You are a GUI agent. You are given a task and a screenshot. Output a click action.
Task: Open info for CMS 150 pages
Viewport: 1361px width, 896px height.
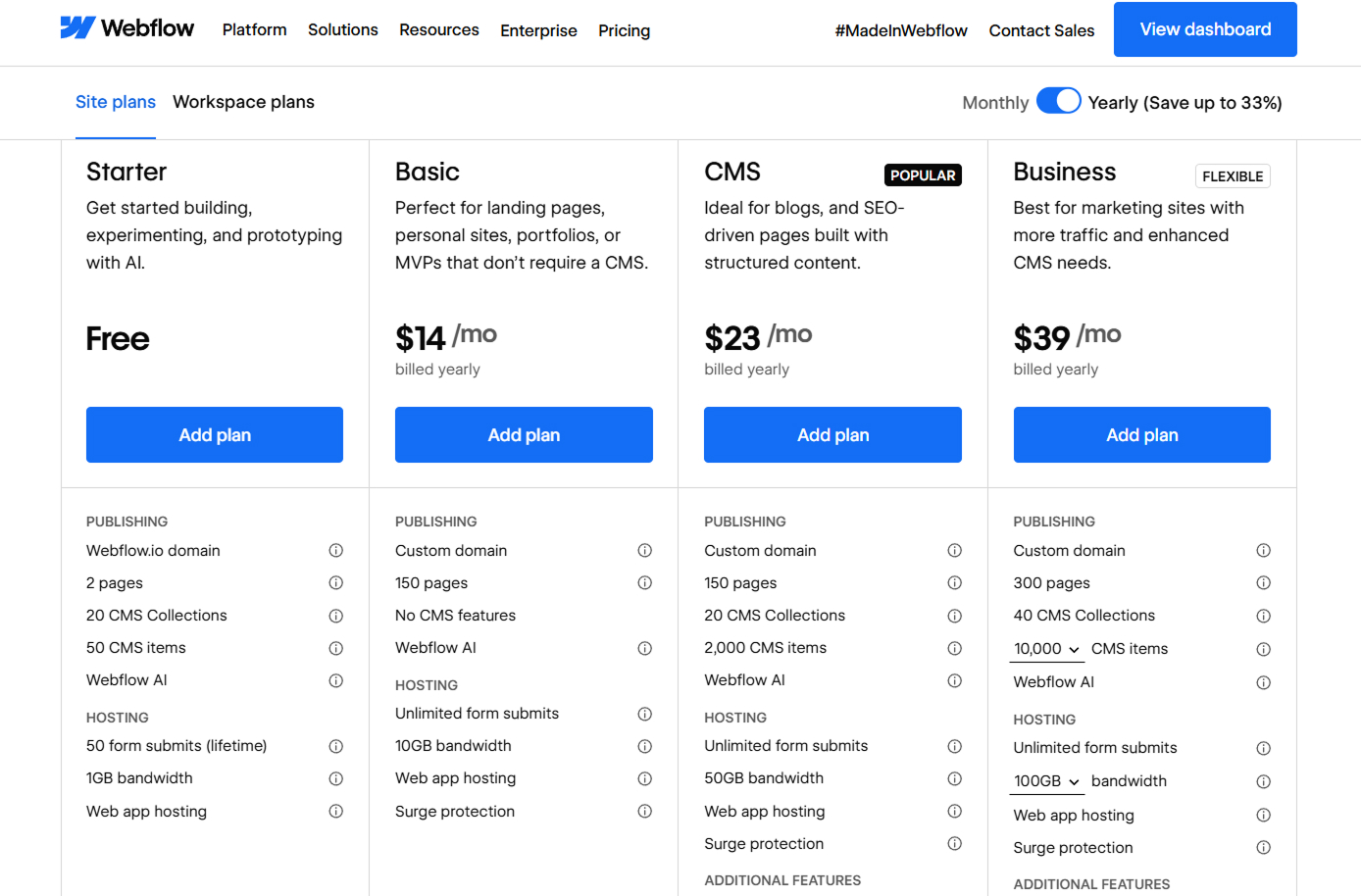coord(955,583)
